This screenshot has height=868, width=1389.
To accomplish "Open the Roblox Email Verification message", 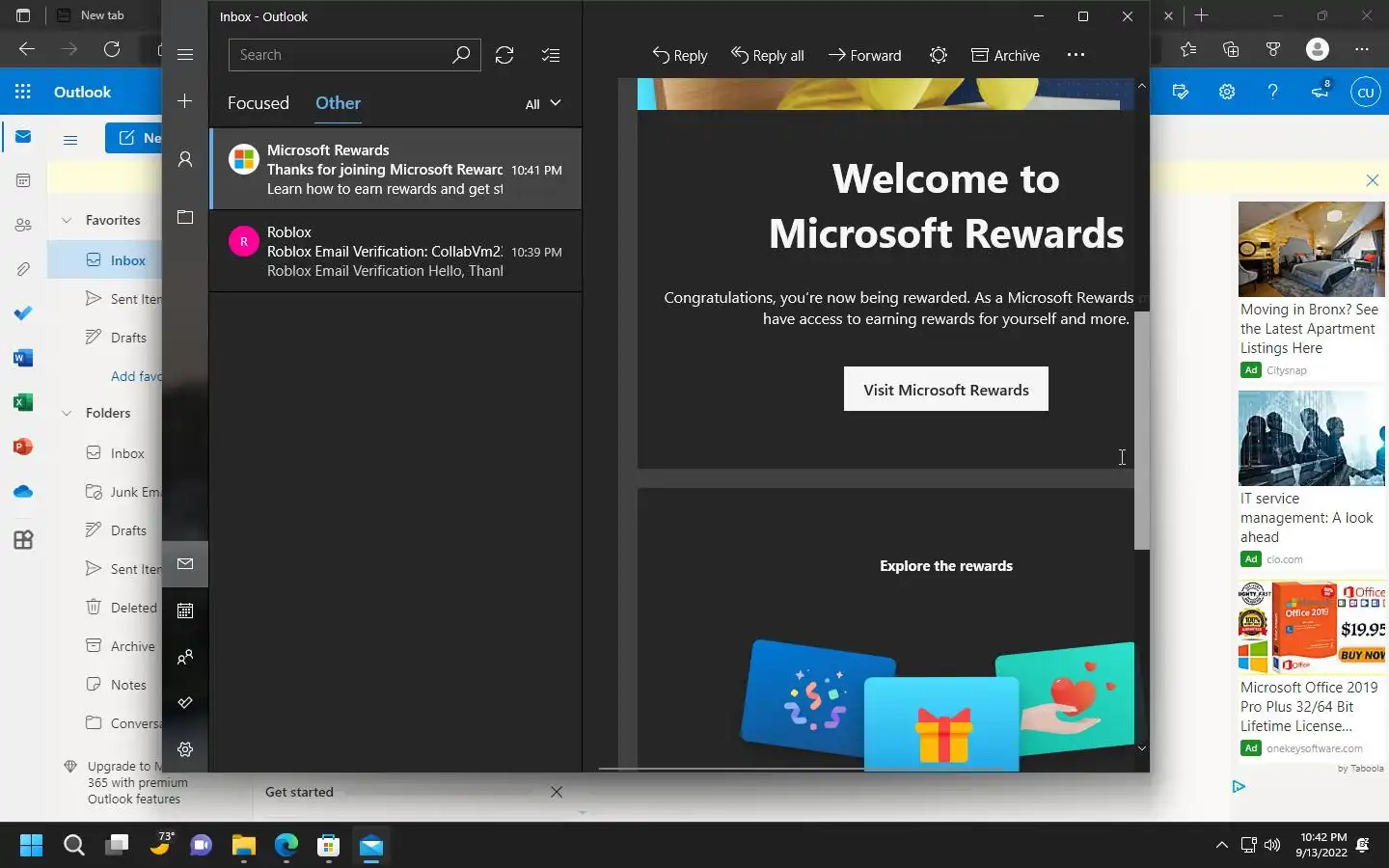I will tap(396, 251).
